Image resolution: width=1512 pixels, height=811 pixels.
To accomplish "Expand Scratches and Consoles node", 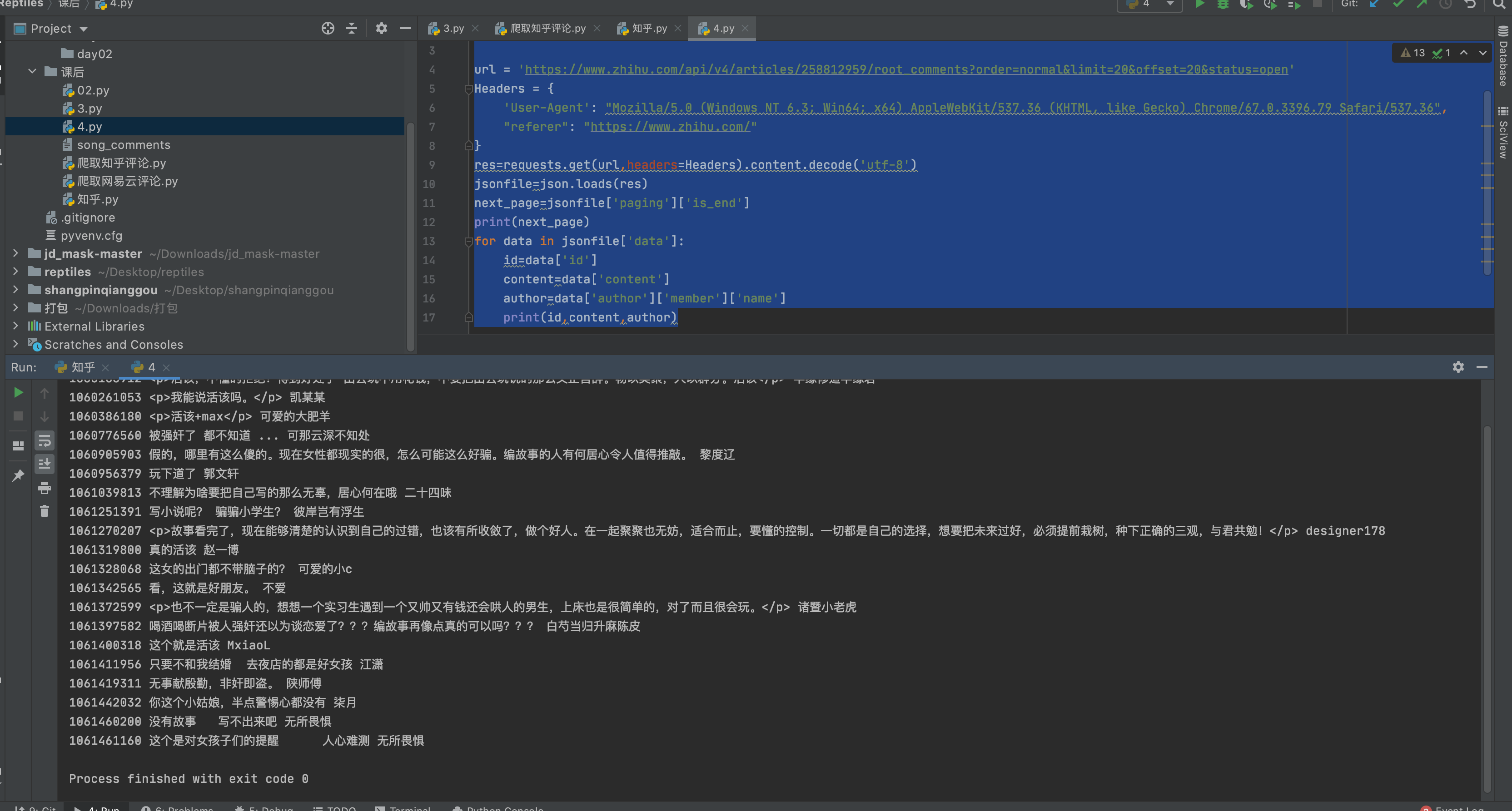I will point(16,345).
